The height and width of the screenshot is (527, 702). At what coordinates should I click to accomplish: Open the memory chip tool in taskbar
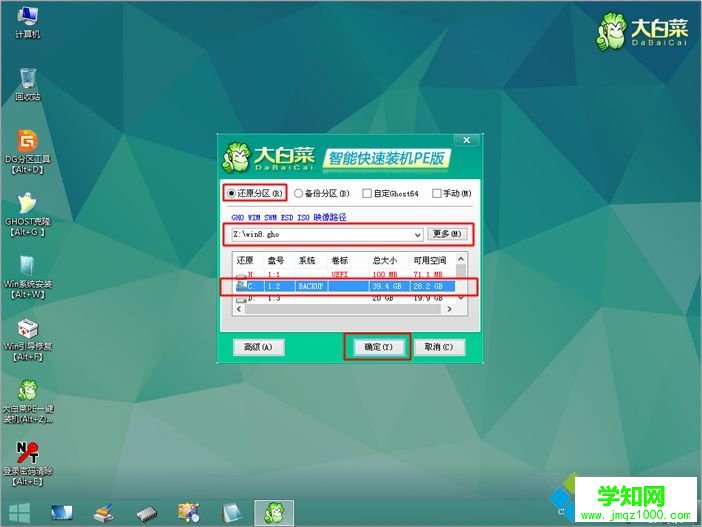click(146, 513)
